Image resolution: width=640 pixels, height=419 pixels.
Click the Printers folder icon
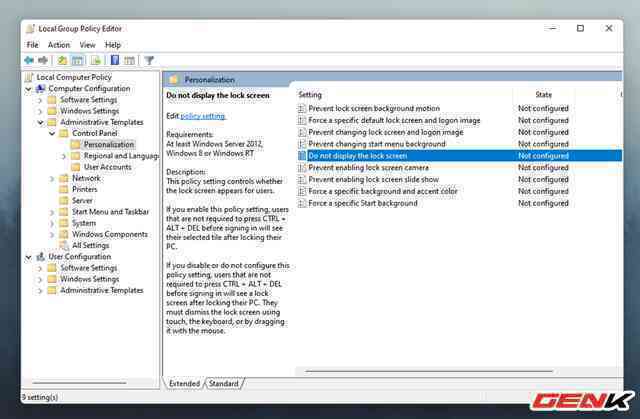[x=64, y=189]
